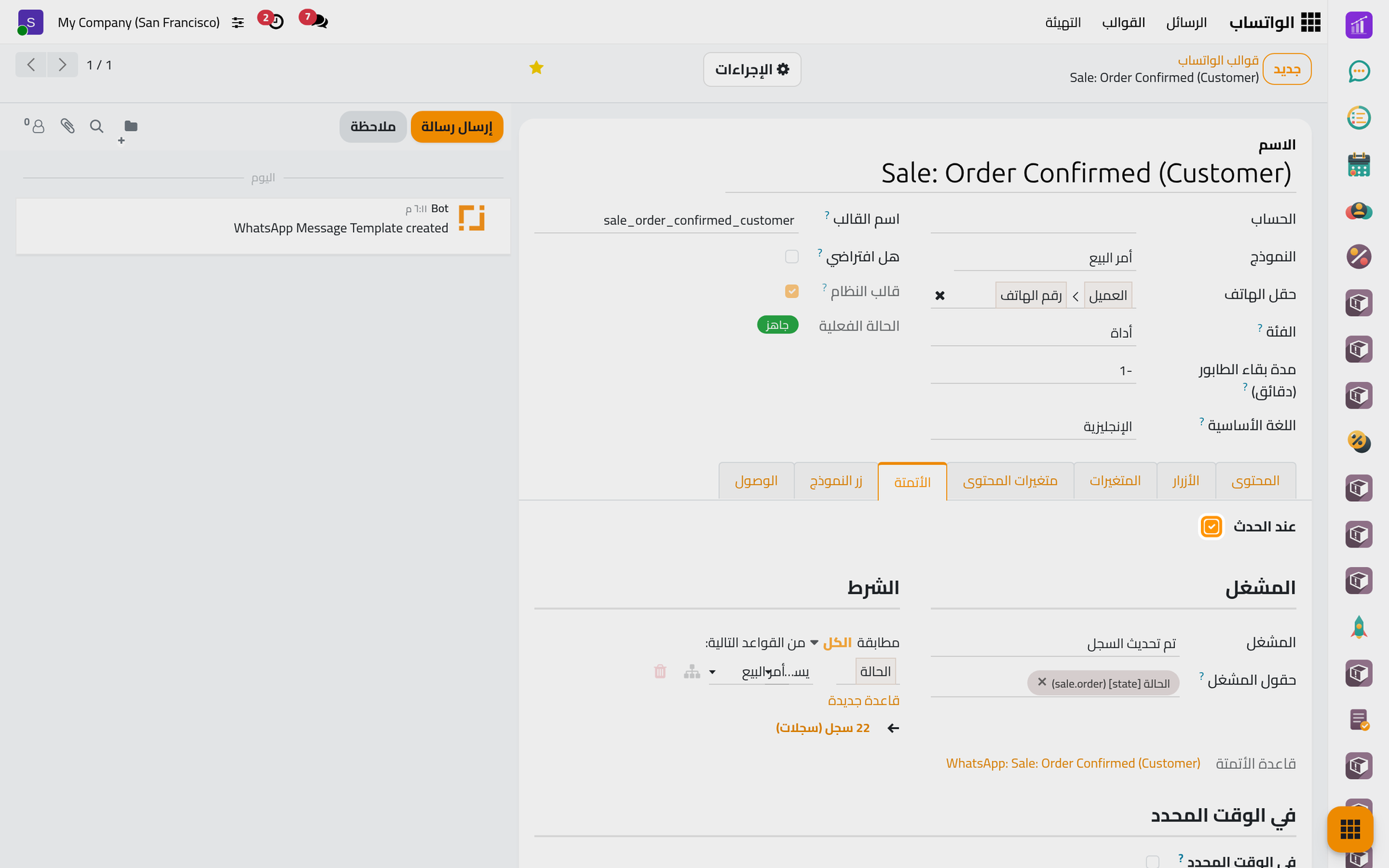Open the apps grid menu next to الواتساب
The image size is (1389, 868).
point(1310,22)
